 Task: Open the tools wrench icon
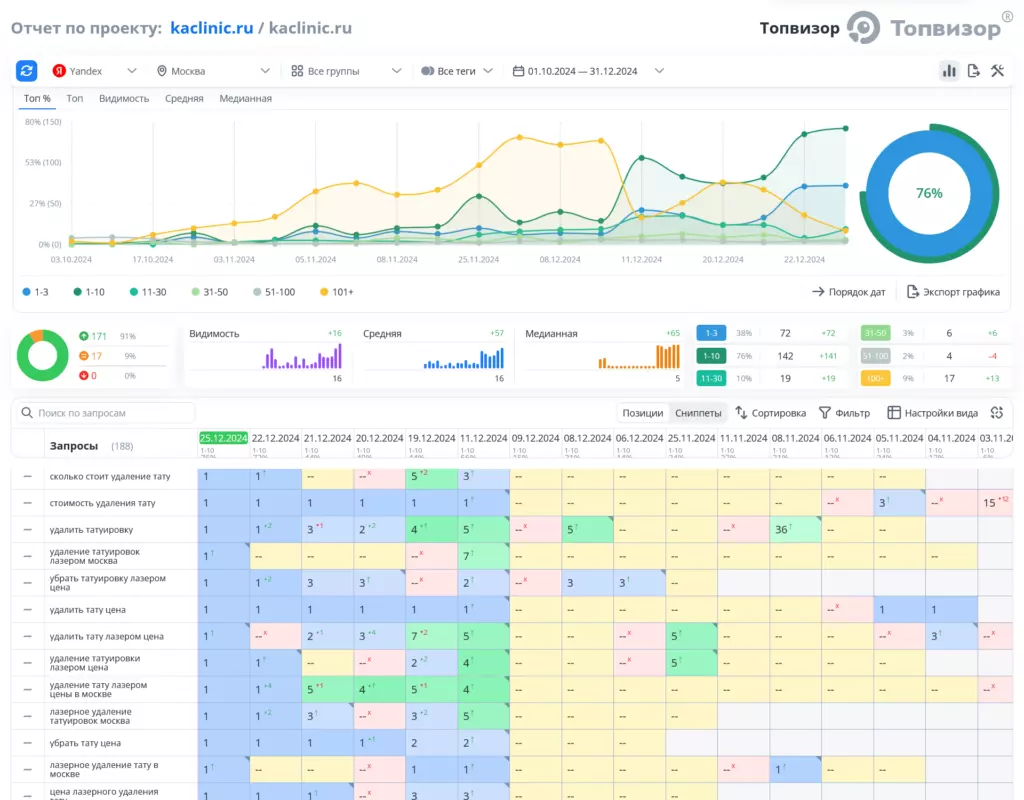coord(997,71)
